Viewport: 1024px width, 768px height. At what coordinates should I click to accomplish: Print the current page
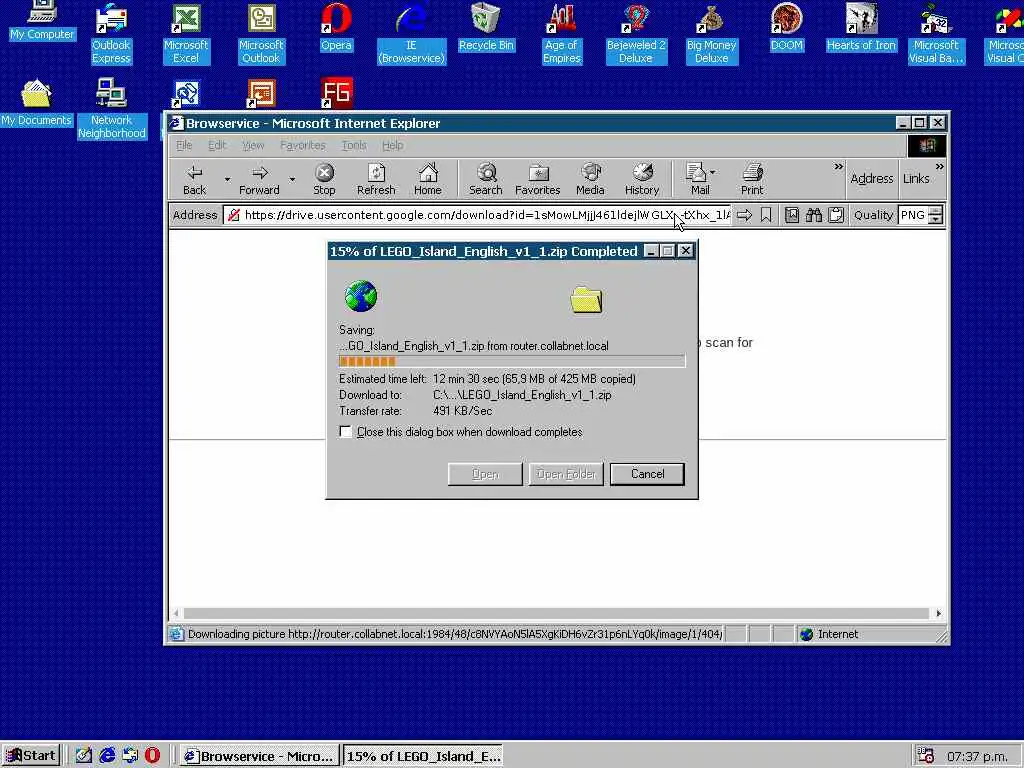752,179
